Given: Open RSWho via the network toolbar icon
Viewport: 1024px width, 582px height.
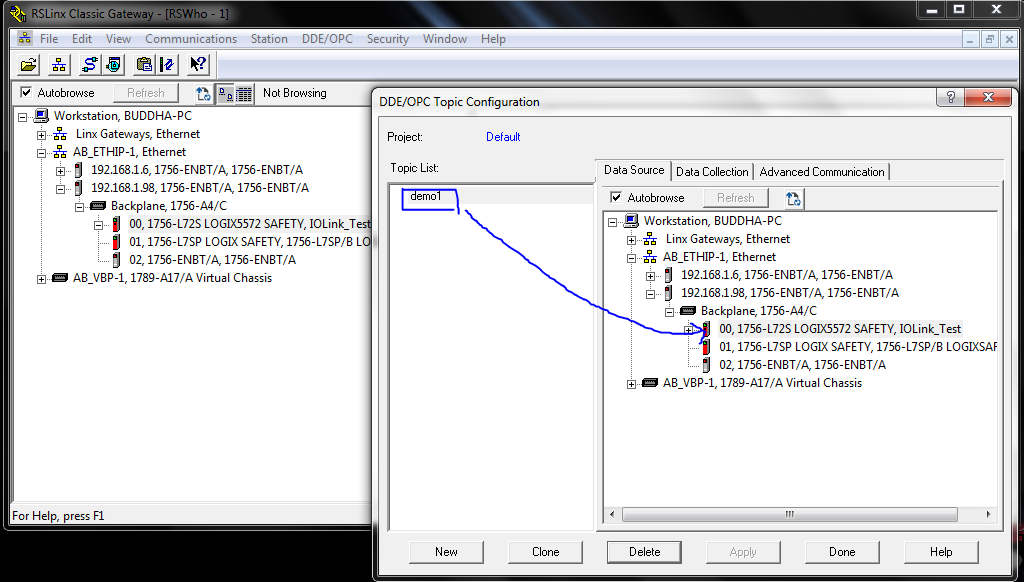Looking at the screenshot, I should pos(59,65).
